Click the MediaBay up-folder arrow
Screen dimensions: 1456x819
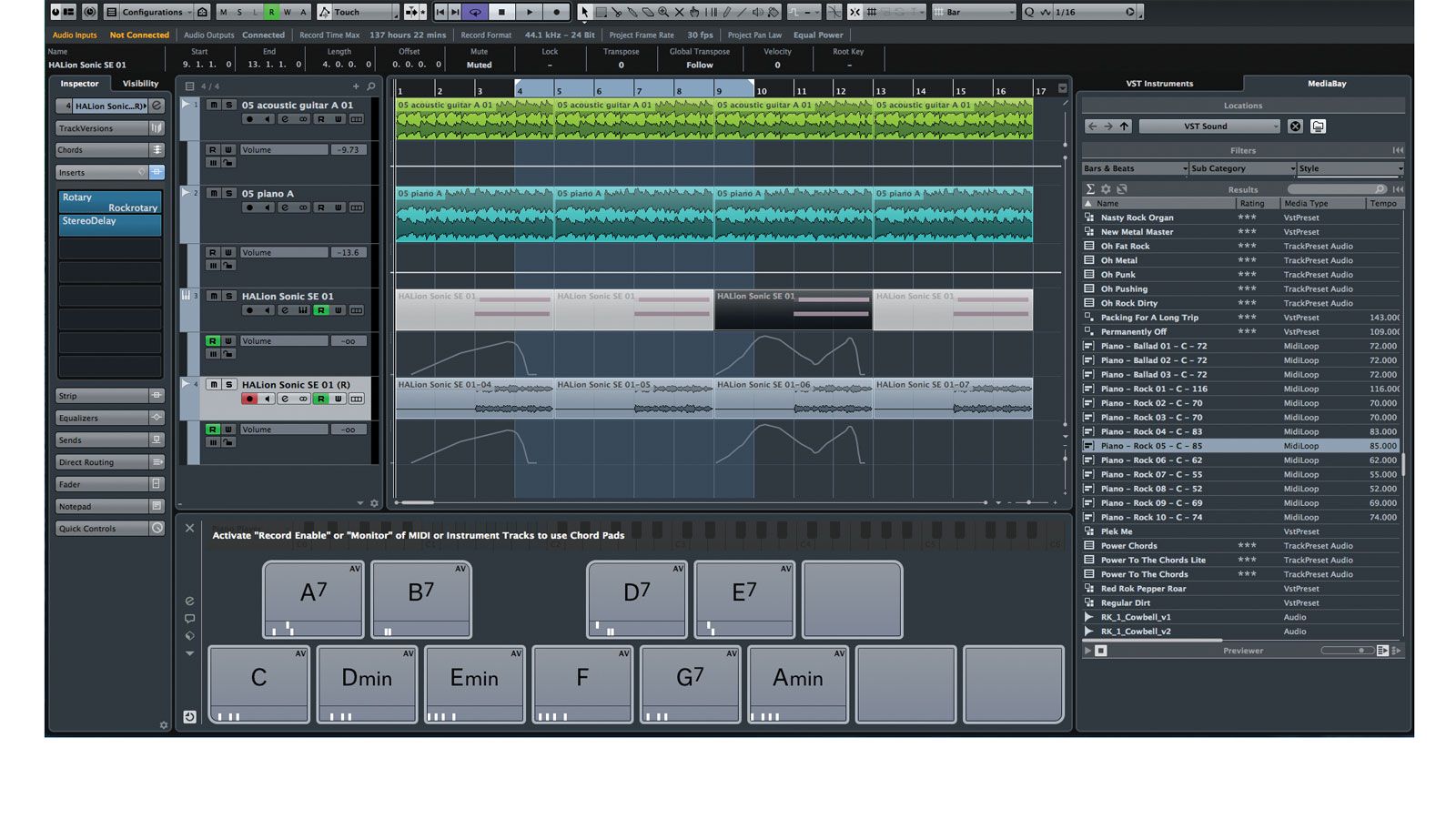pyautogui.click(x=1124, y=126)
